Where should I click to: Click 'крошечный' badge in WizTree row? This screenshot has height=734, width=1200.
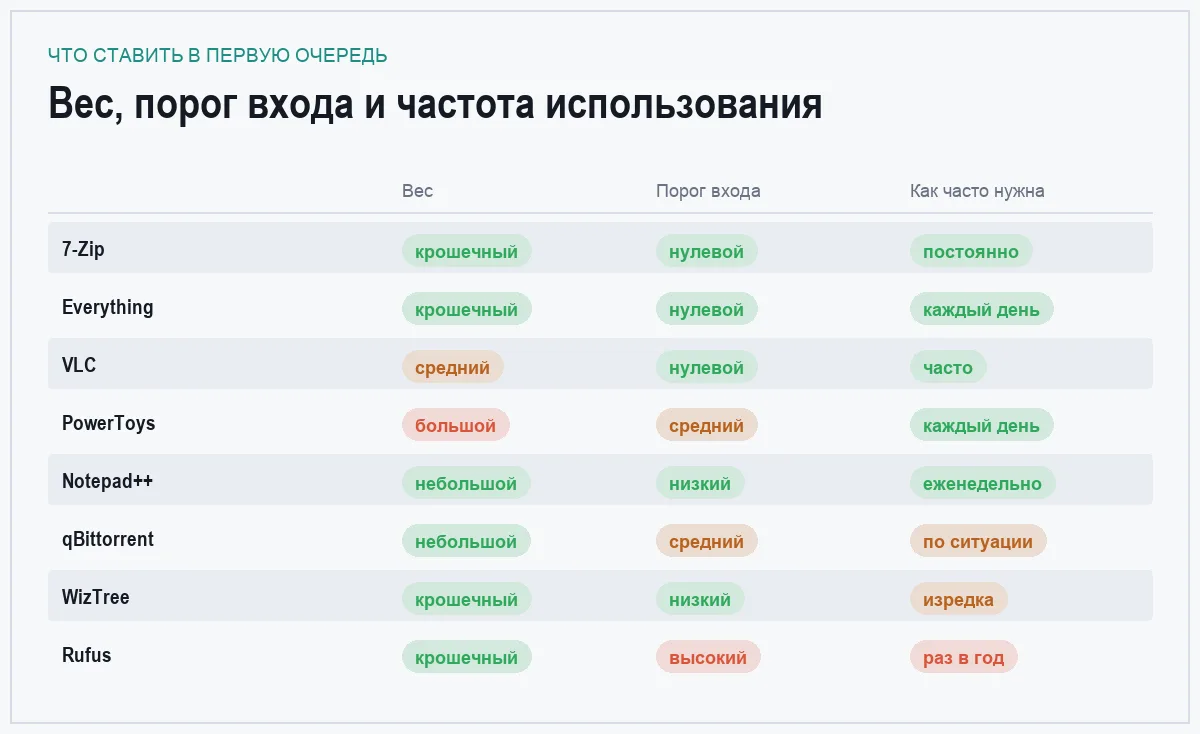point(467,599)
